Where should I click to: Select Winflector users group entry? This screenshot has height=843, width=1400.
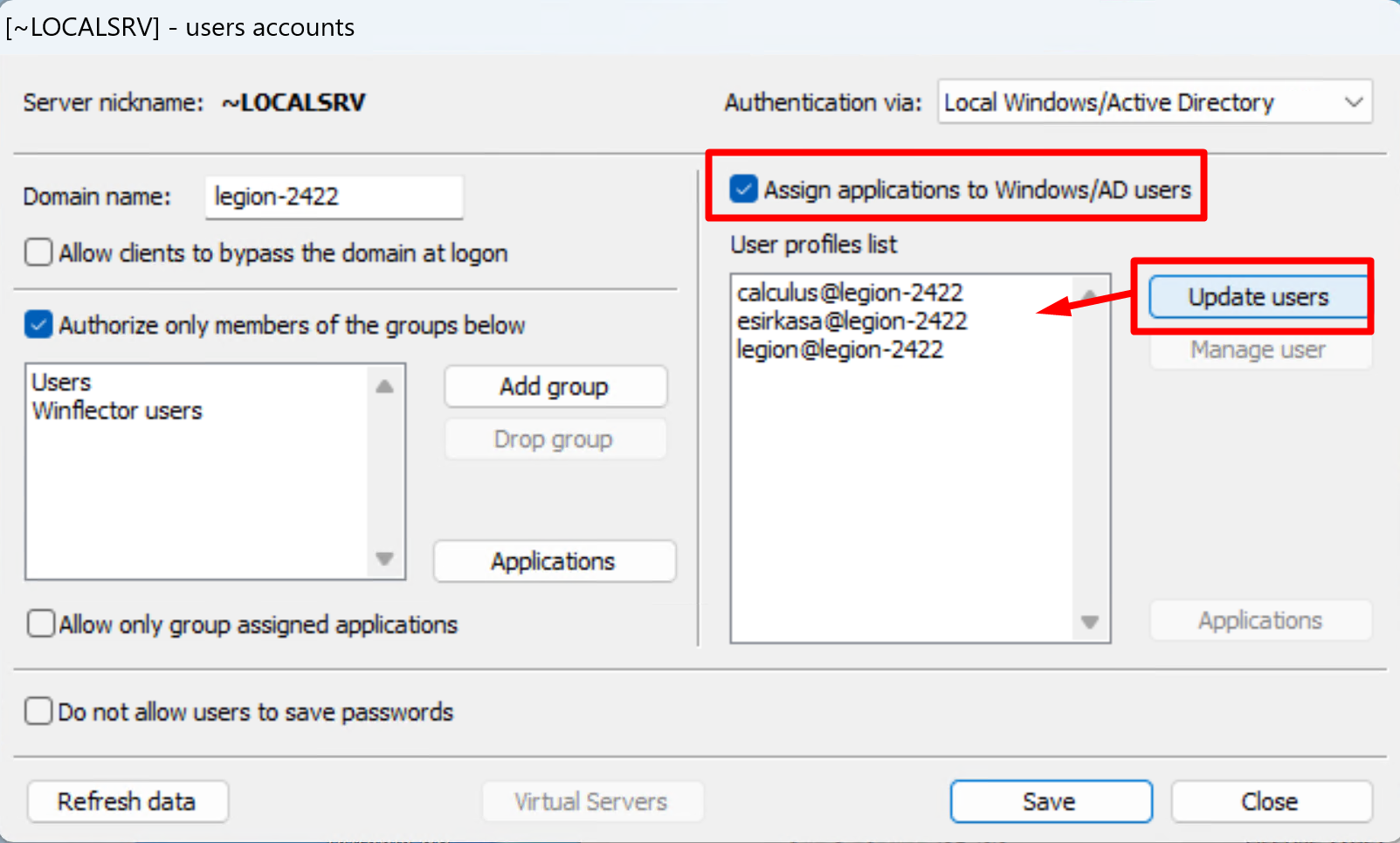(117, 411)
